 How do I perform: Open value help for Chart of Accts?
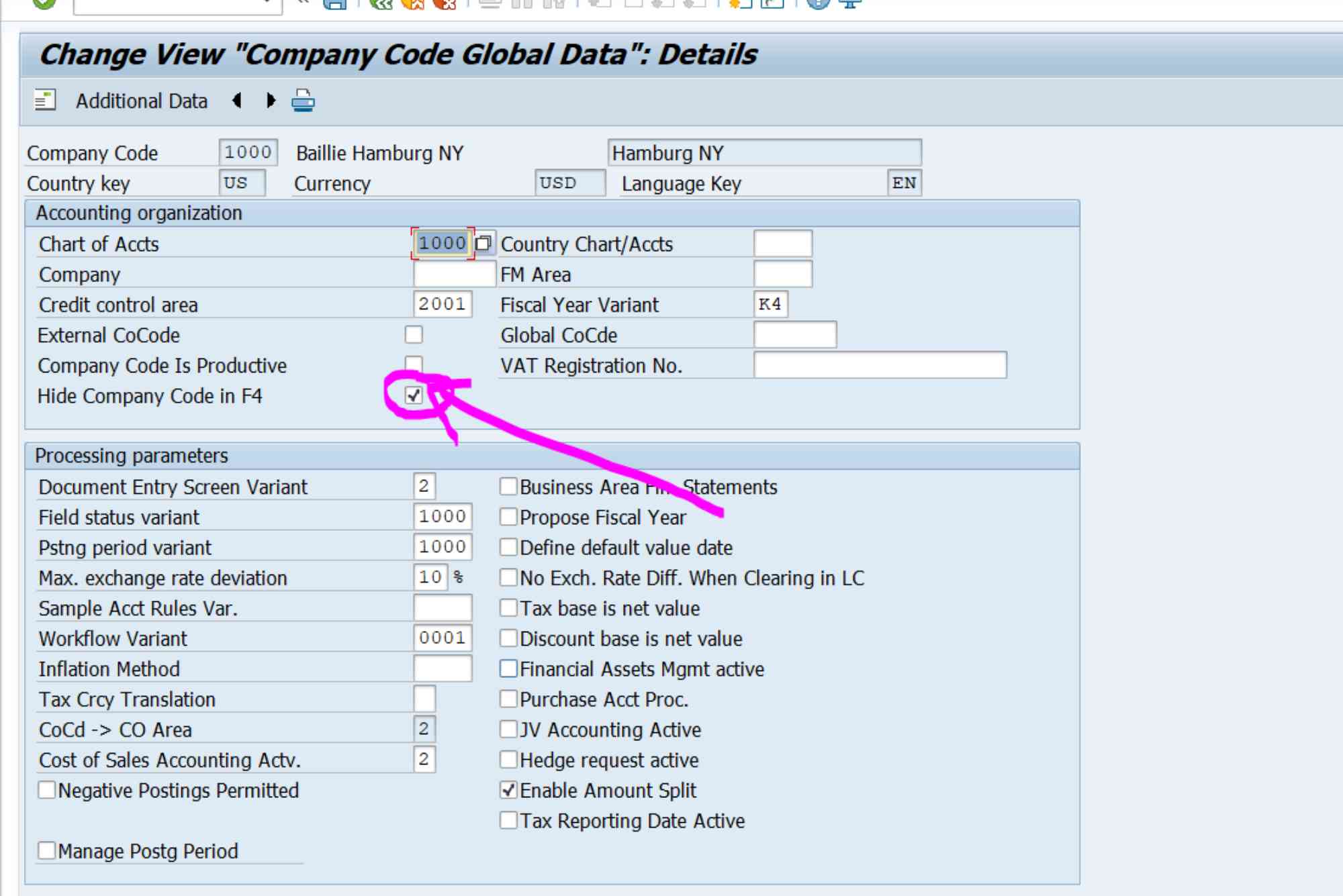tap(483, 243)
